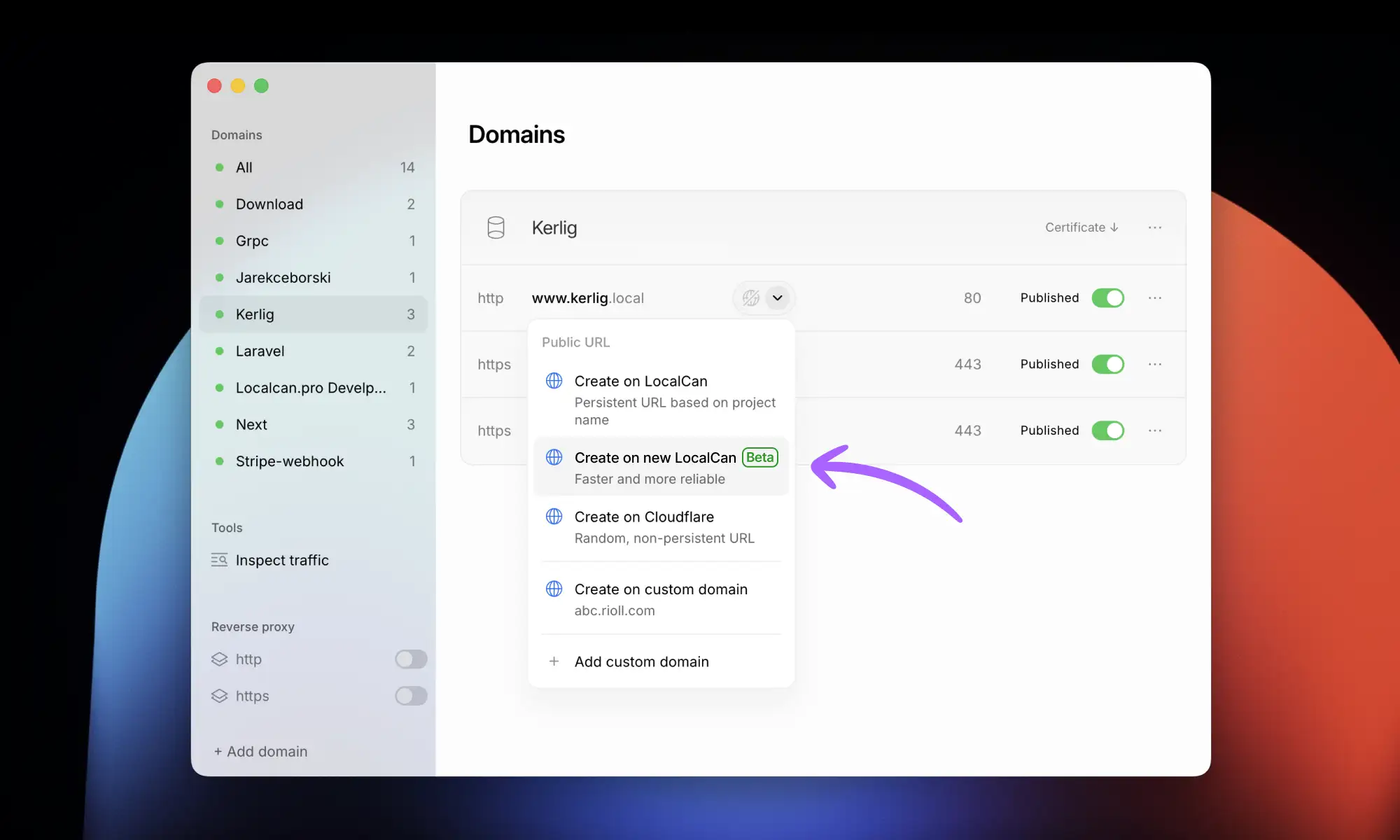
Task: Choose Create on Cloudflare option
Action: click(x=661, y=527)
